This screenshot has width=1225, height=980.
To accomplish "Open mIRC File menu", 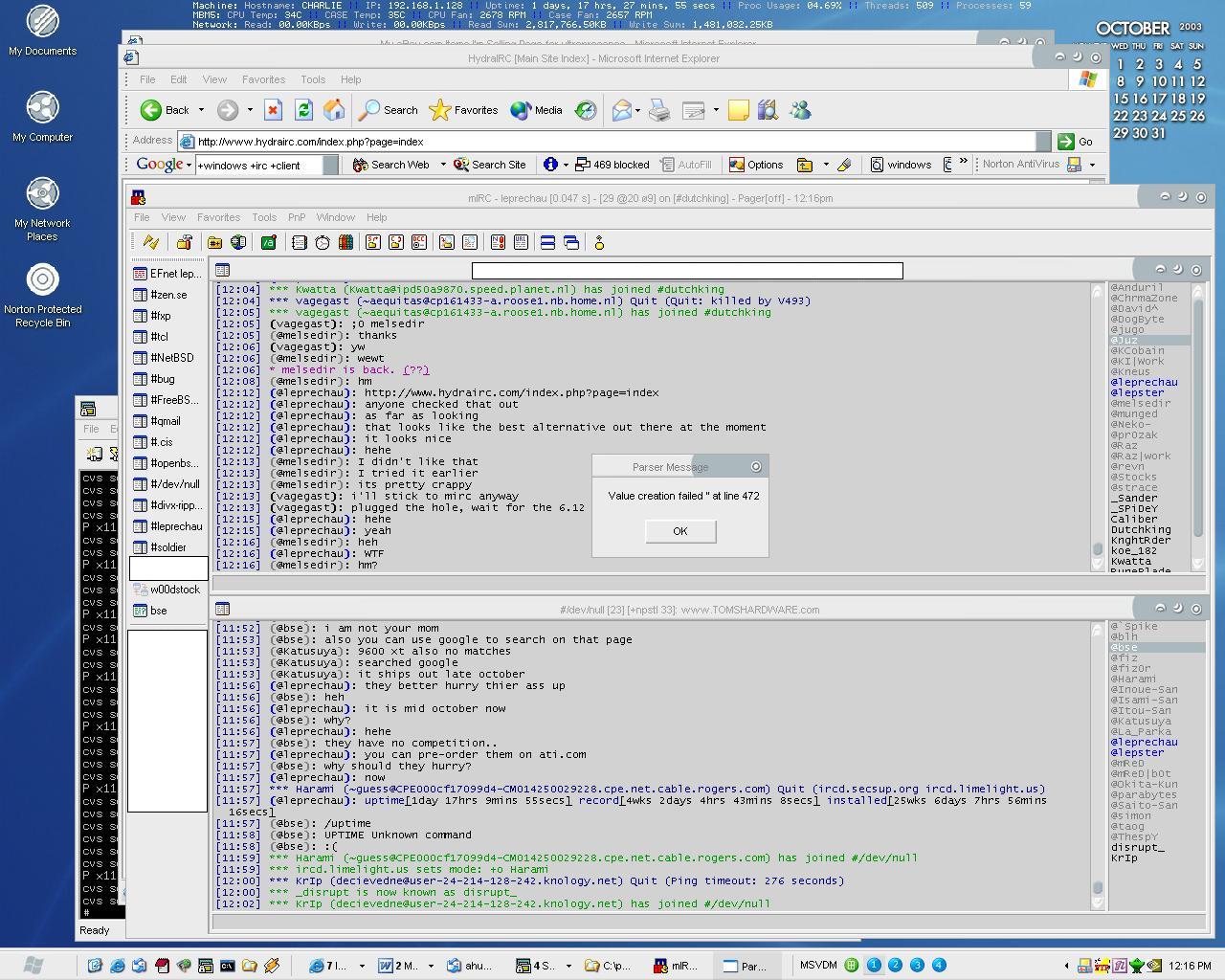I will 142,217.
